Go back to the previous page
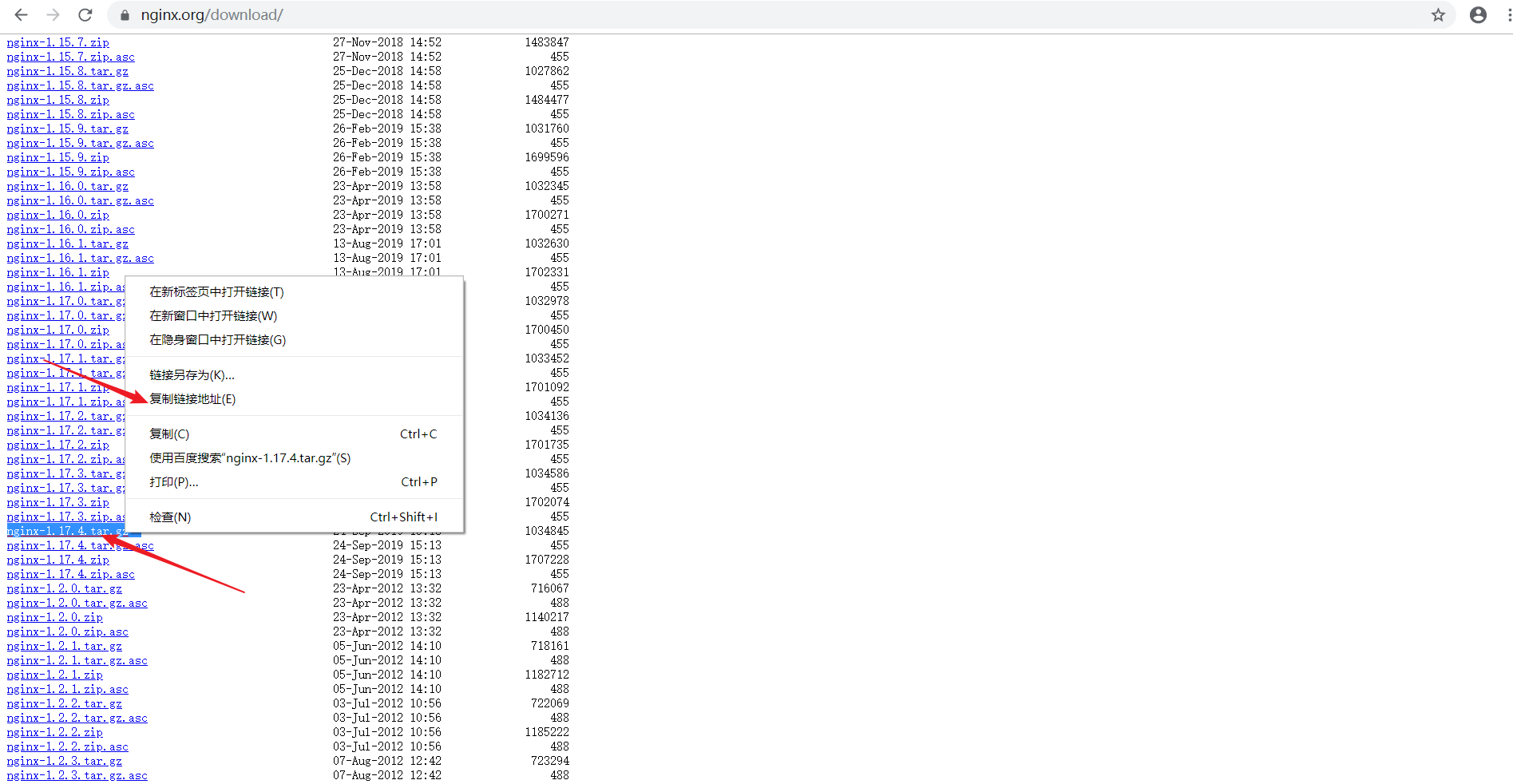The height and width of the screenshot is (784, 1513). click(22, 15)
